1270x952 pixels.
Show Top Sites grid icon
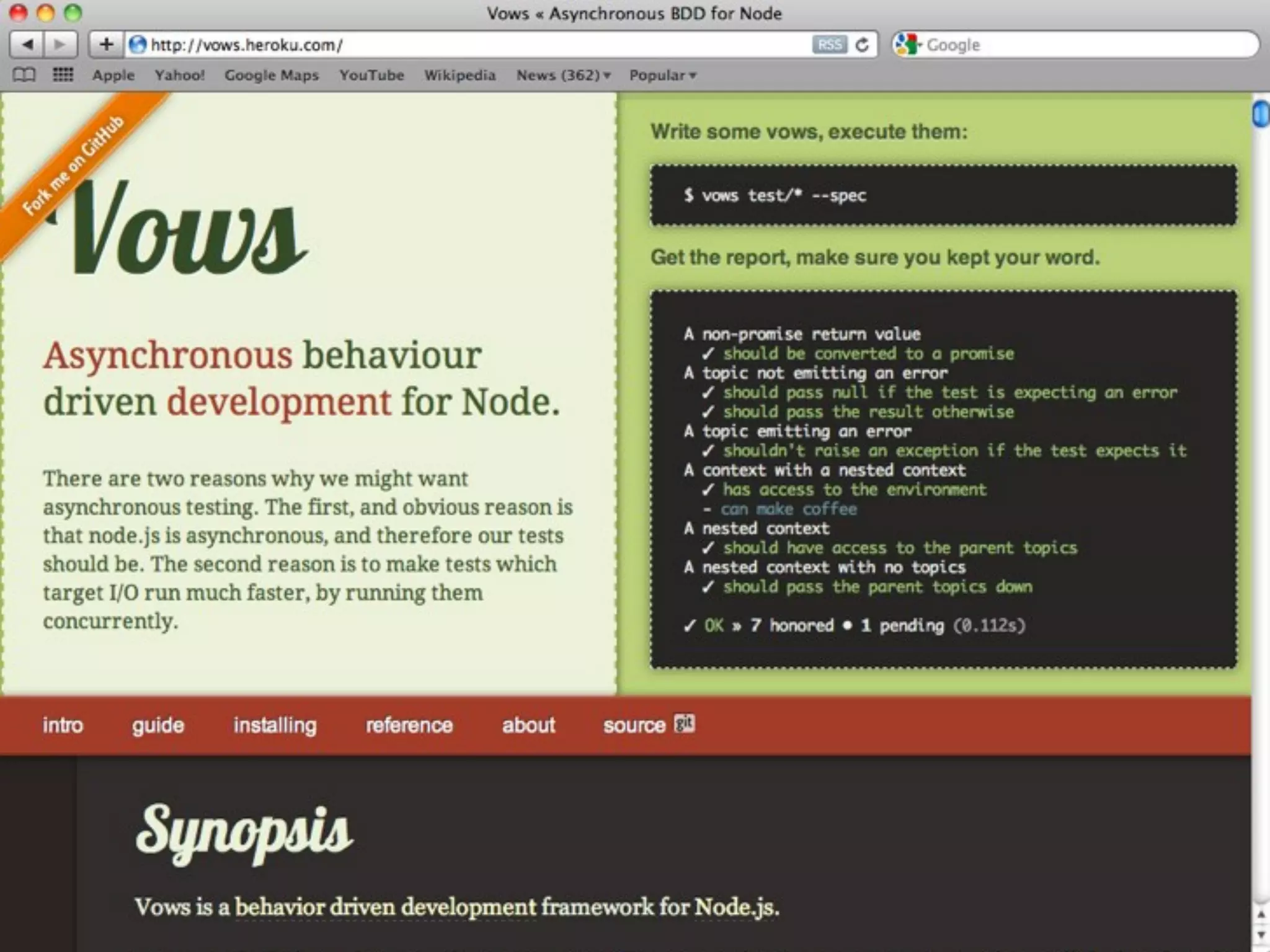click(x=63, y=75)
